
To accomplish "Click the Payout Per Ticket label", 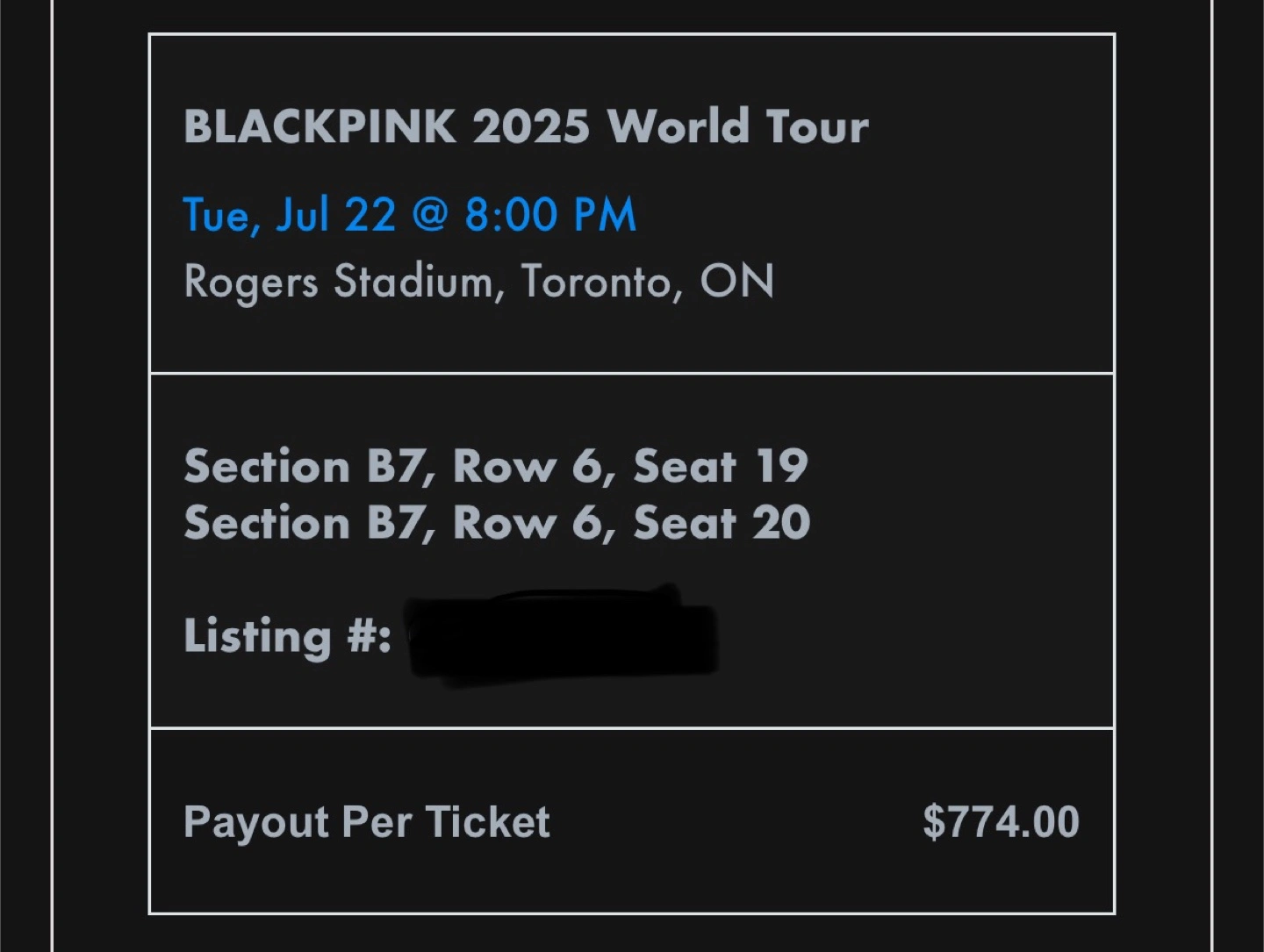I will (x=367, y=823).
